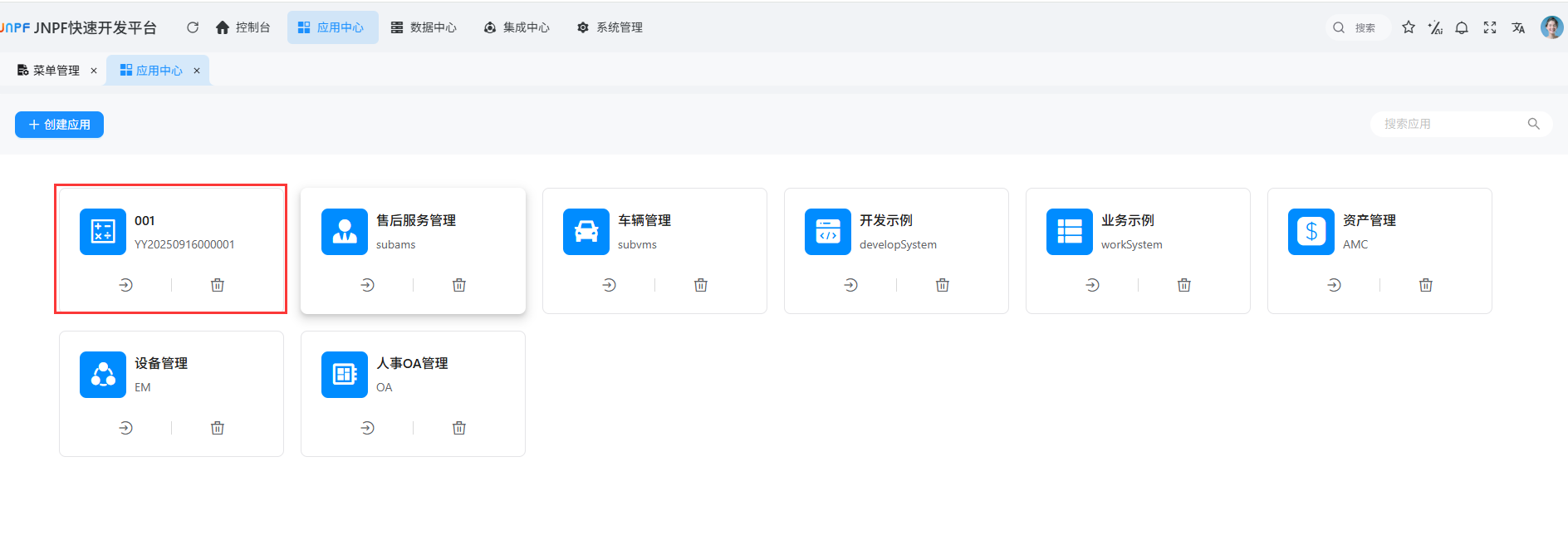1568x560 pixels.
Task: Delete the 001 application
Action: coord(218,285)
